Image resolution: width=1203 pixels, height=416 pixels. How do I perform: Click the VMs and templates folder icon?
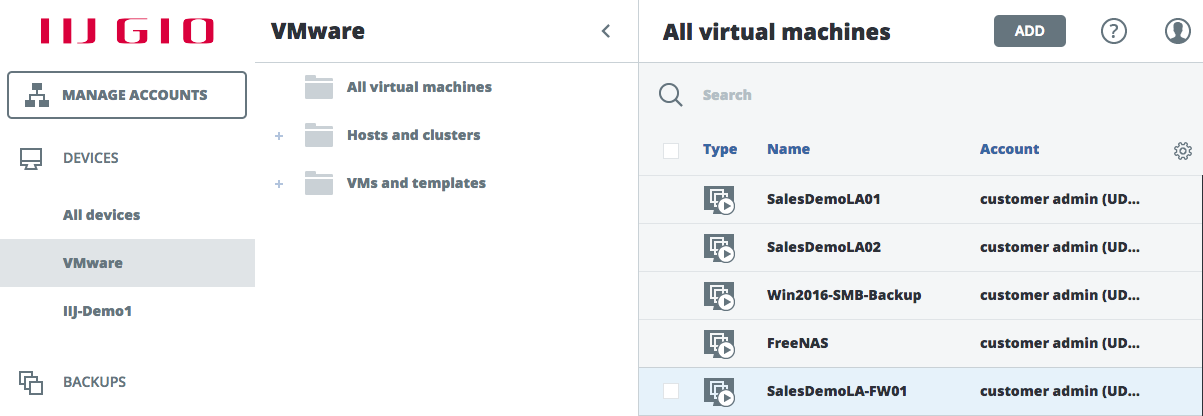coord(319,183)
